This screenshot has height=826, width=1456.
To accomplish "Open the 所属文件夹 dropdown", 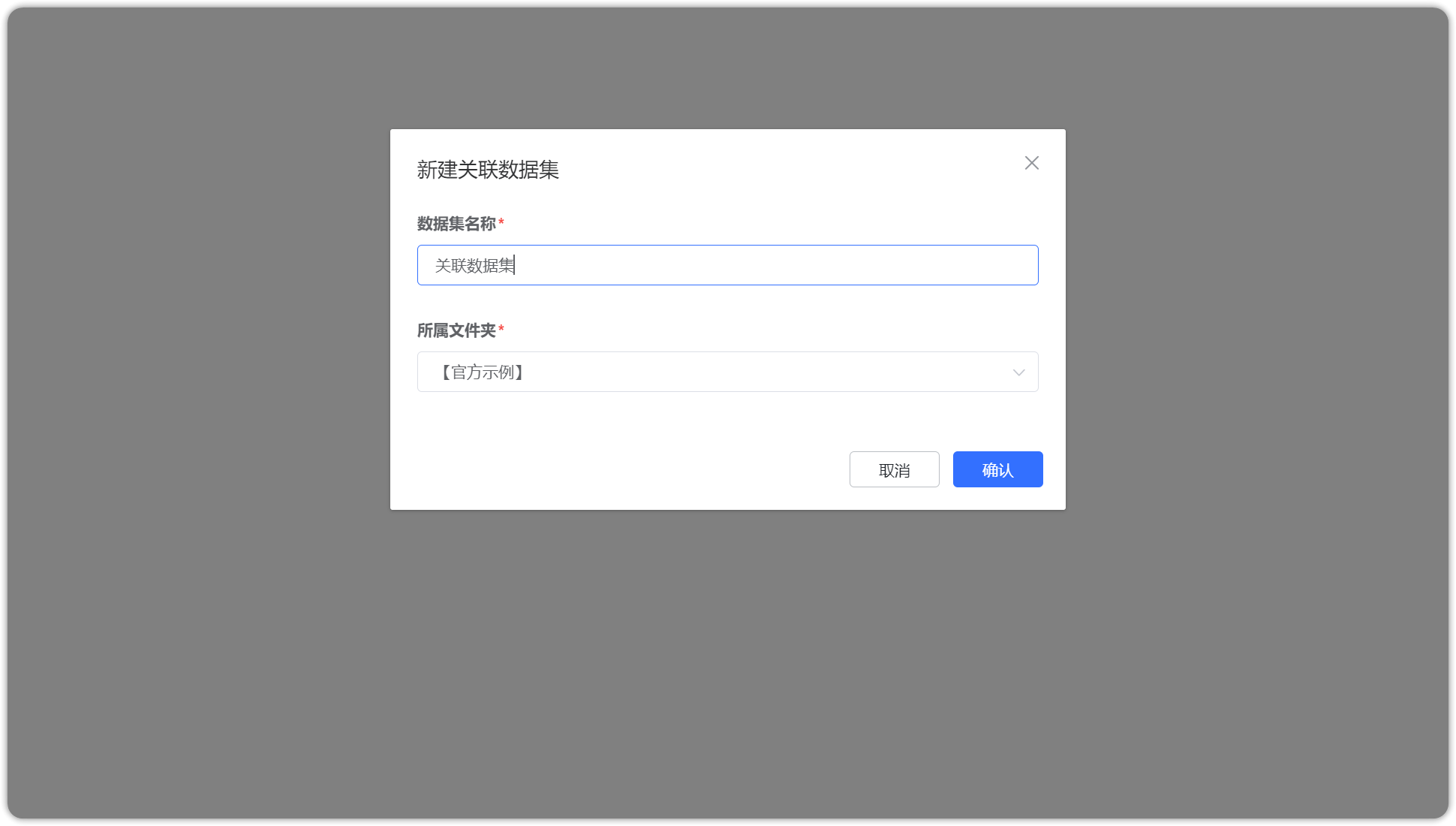I will 728,372.
